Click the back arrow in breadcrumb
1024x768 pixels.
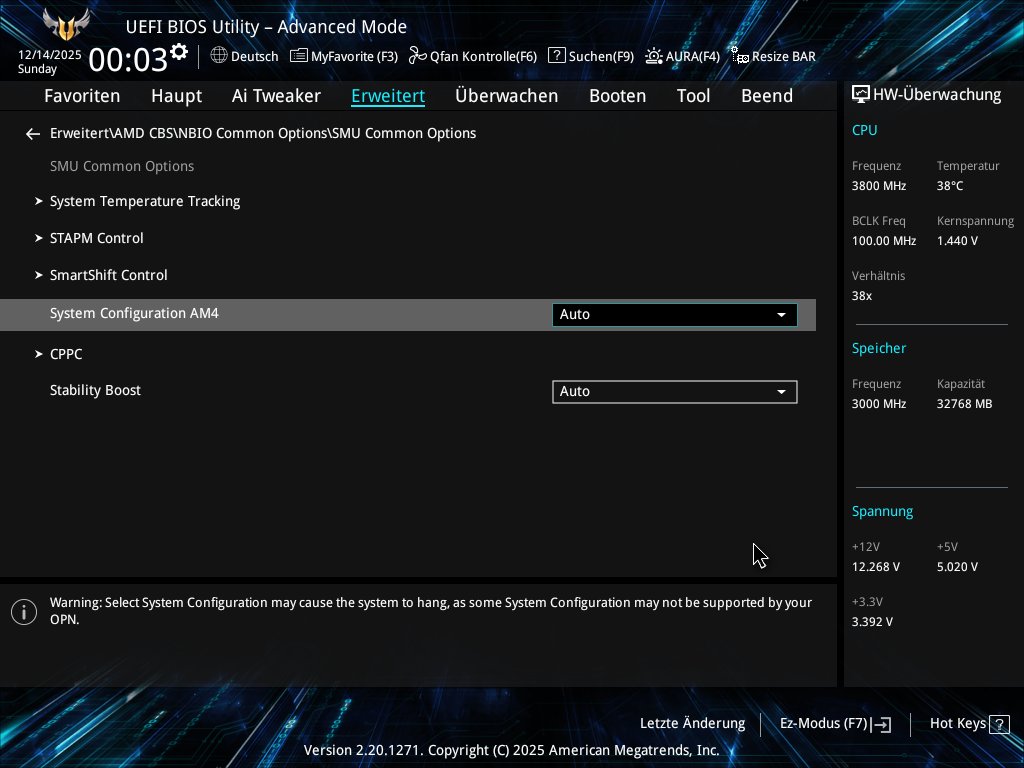point(33,134)
